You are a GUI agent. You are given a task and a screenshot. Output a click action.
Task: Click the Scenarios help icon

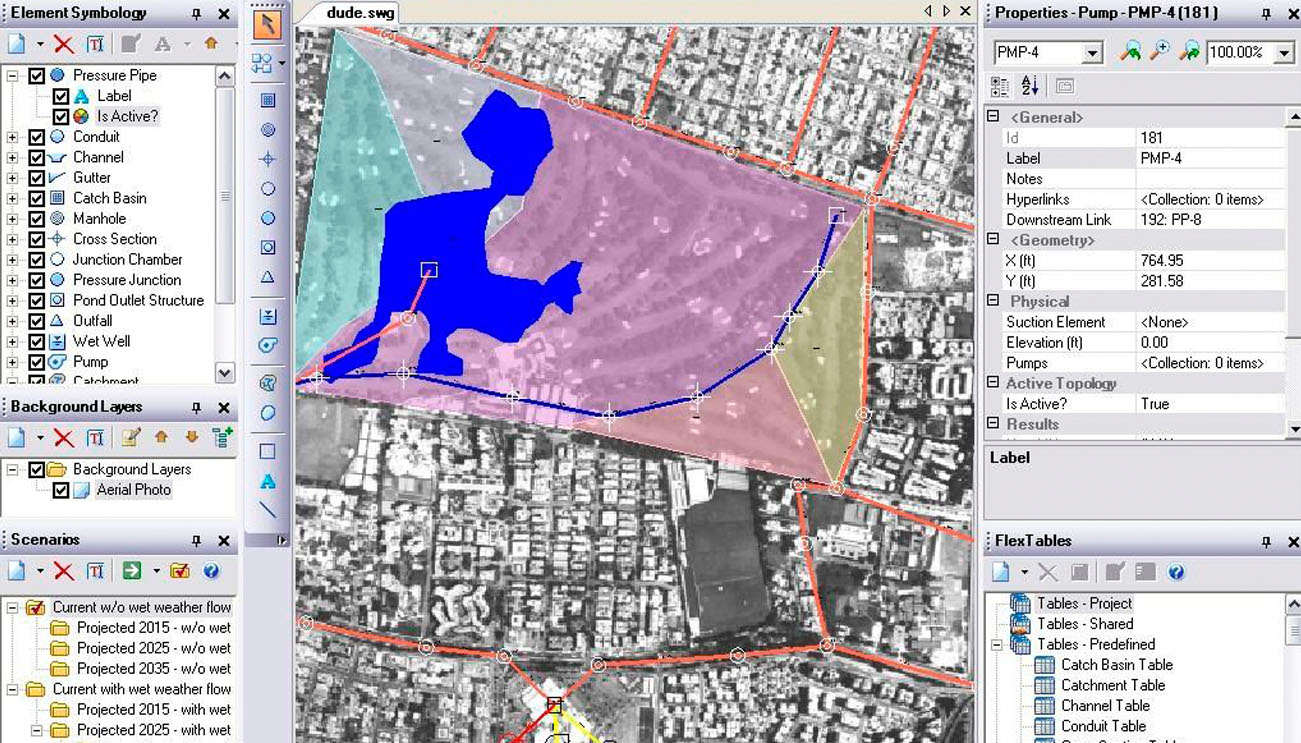coord(211,571)
